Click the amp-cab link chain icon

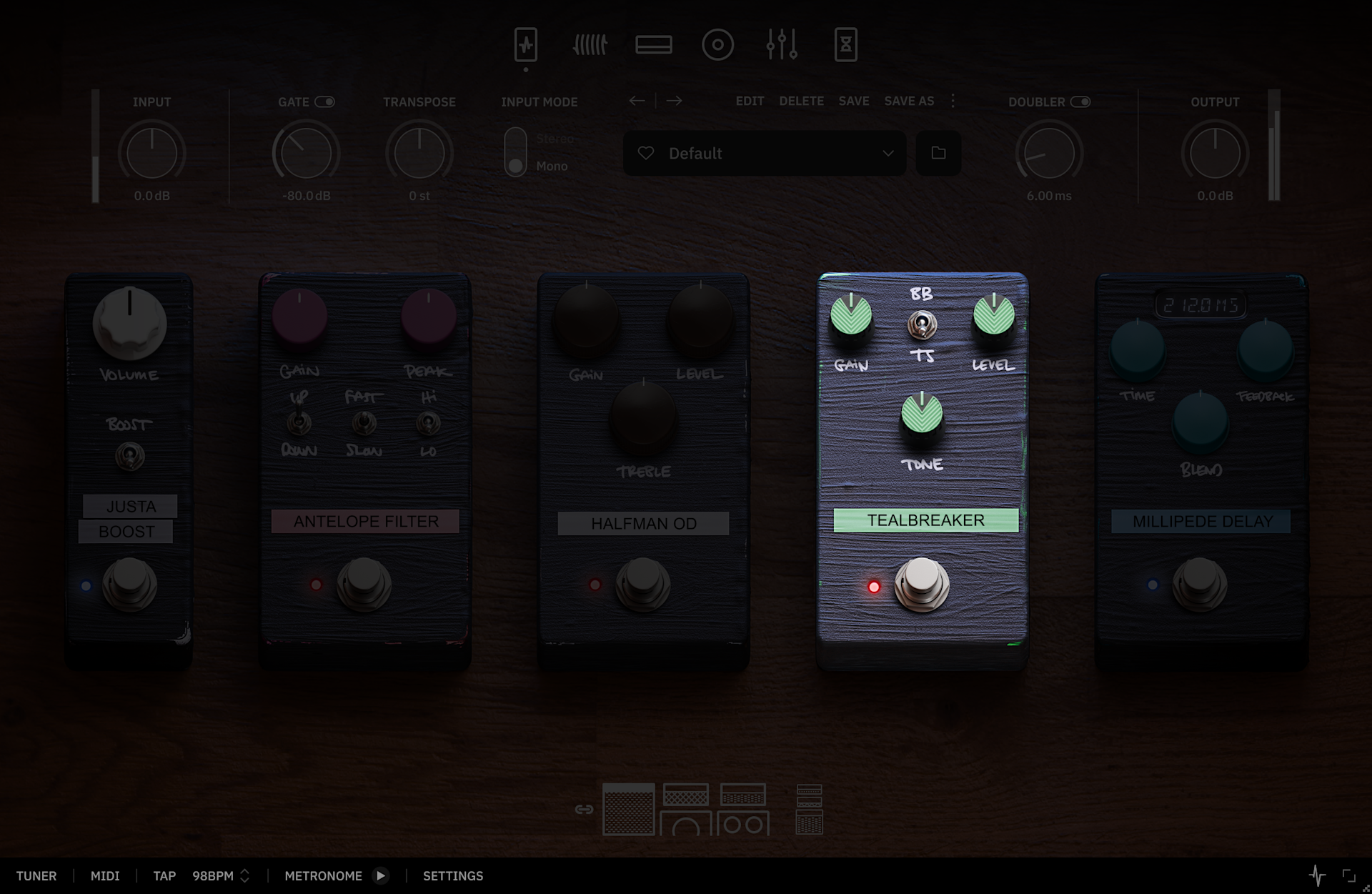(x=584, y=809)
